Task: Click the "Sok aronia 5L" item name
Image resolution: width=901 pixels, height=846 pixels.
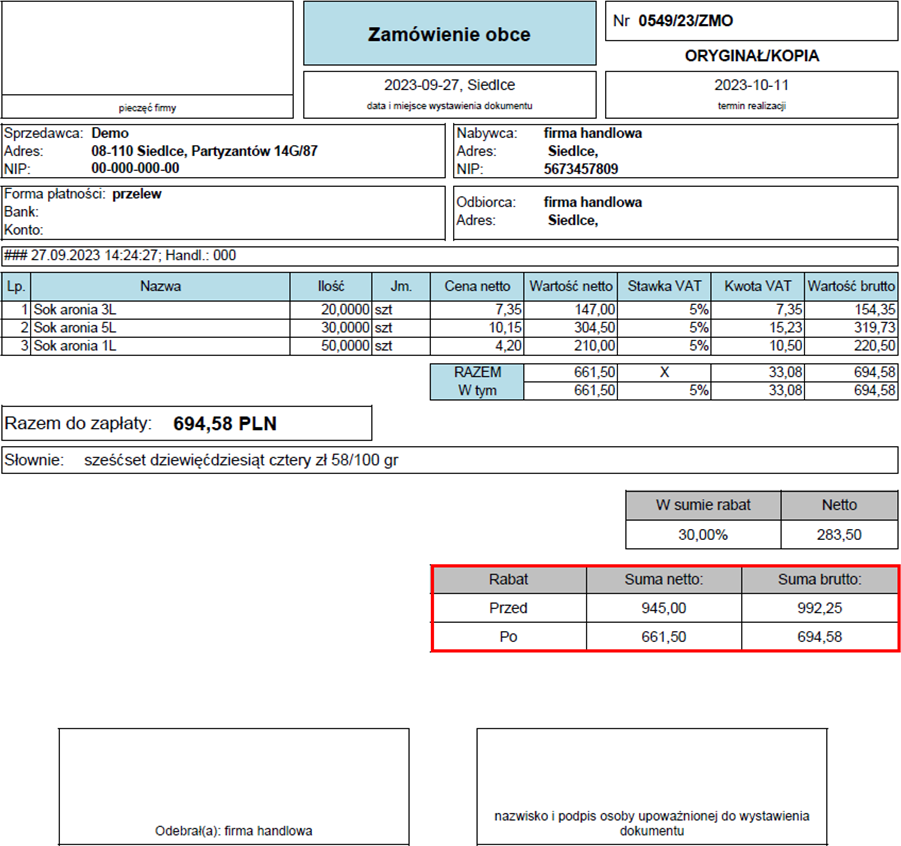Action: click(x=75, y=328)
